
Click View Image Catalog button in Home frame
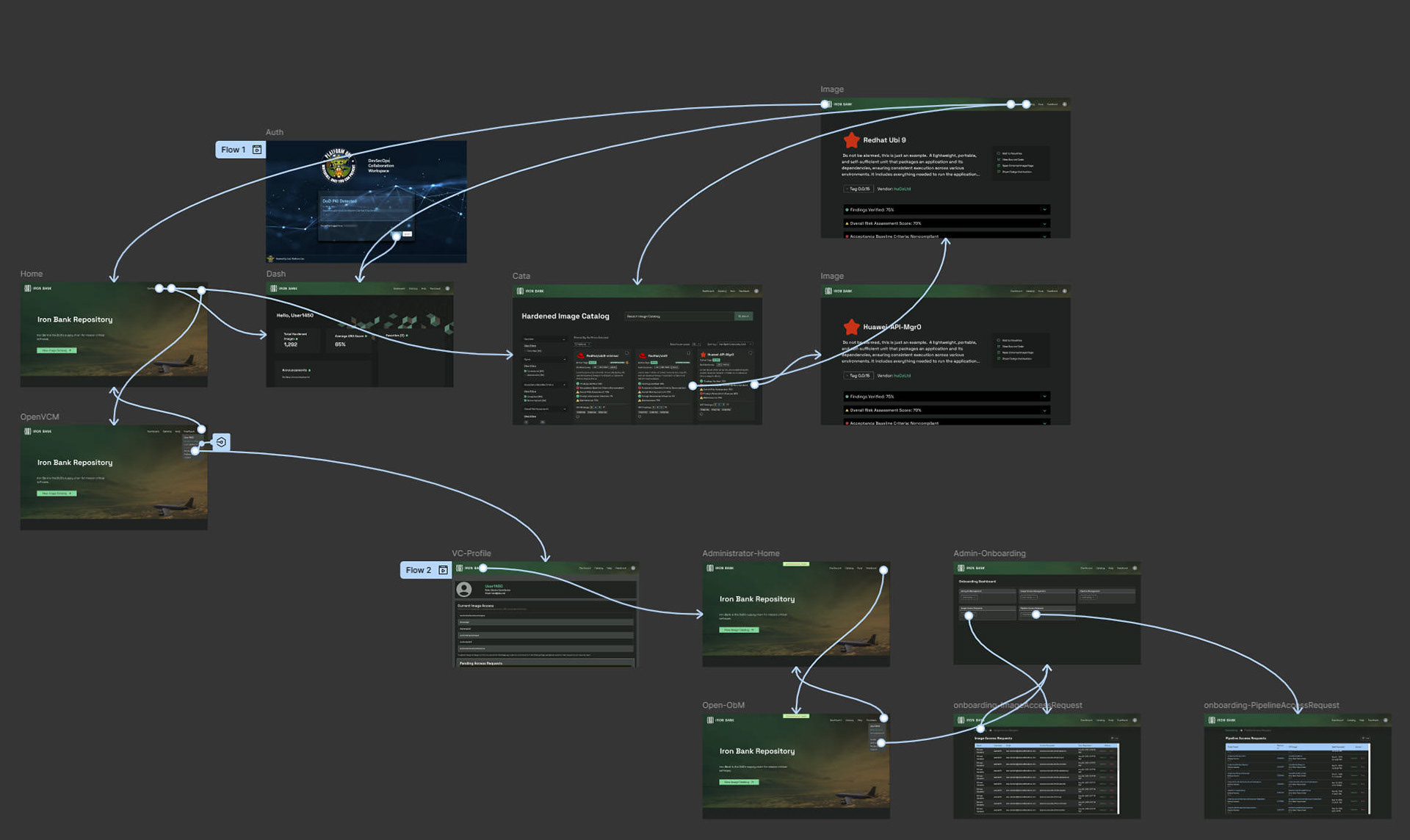[57, 350]
